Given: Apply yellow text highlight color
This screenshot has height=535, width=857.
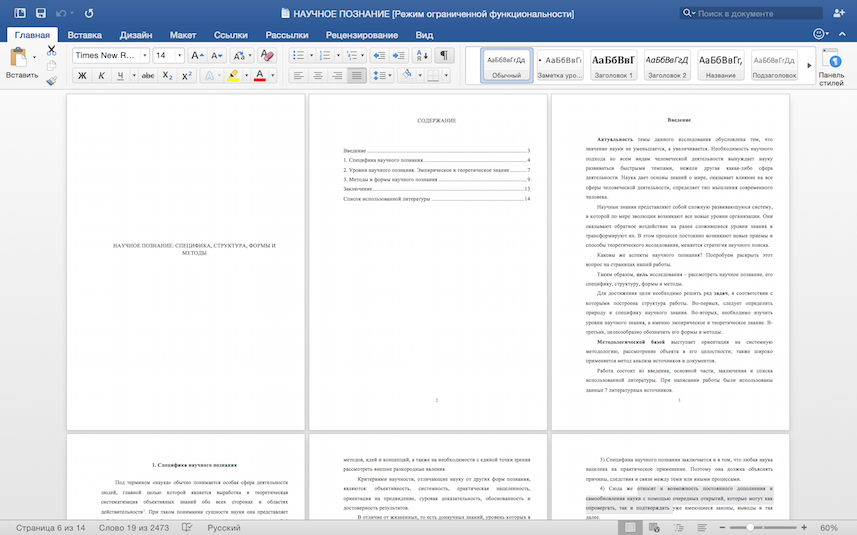Looking at the screenshot, I should [233, 75].
